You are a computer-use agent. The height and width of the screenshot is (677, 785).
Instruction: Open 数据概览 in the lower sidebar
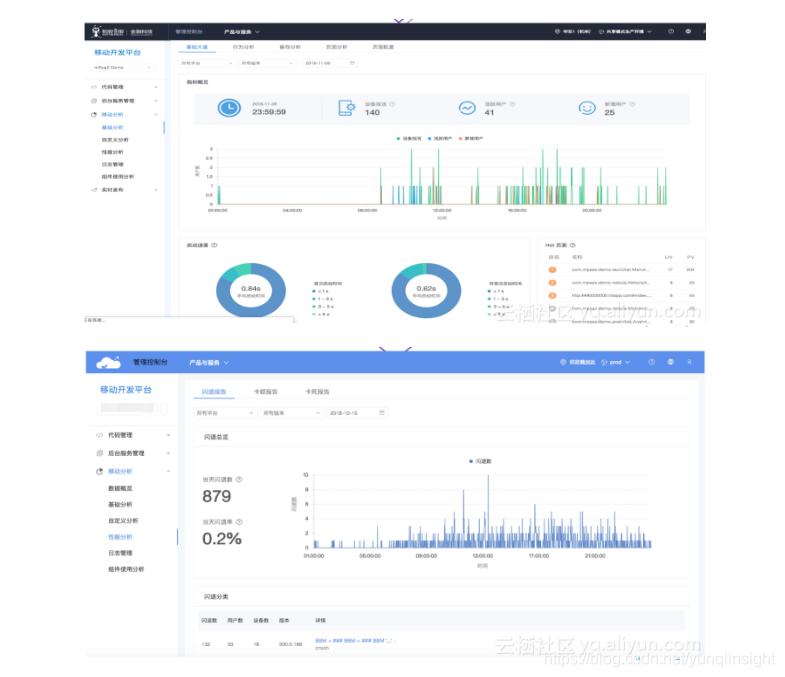(121, 488)
